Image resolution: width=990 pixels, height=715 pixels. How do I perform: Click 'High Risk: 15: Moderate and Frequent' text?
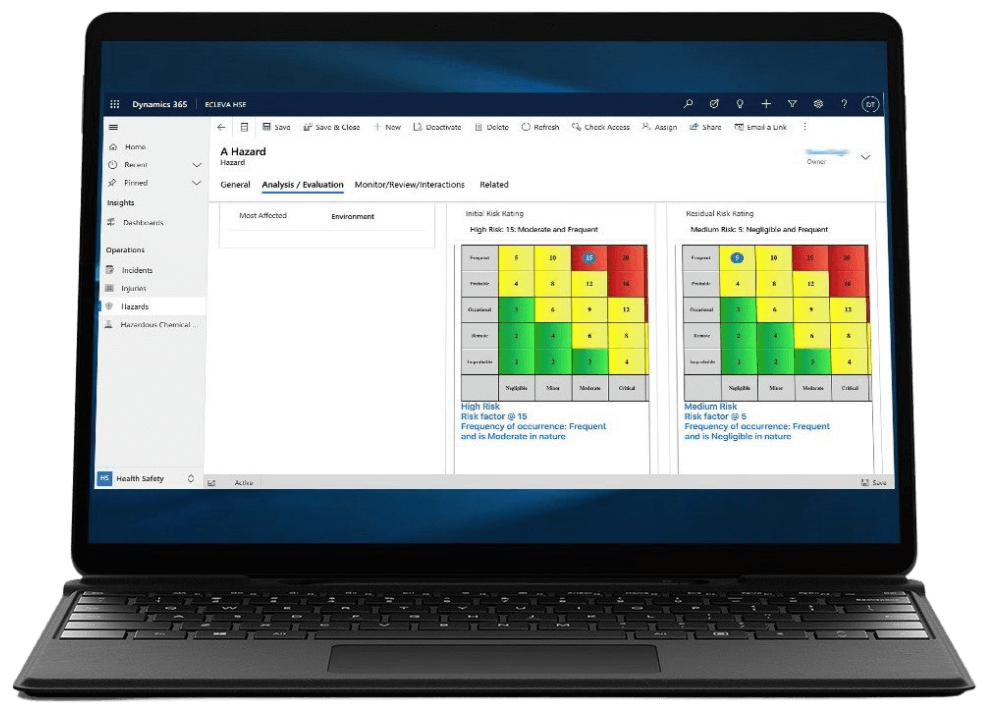coord(534,229)
